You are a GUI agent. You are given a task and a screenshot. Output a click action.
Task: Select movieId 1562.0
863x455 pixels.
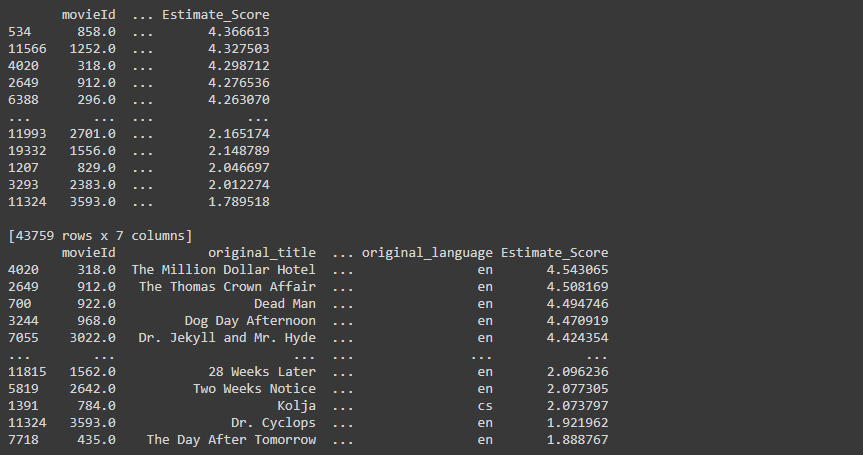(92, 372)
